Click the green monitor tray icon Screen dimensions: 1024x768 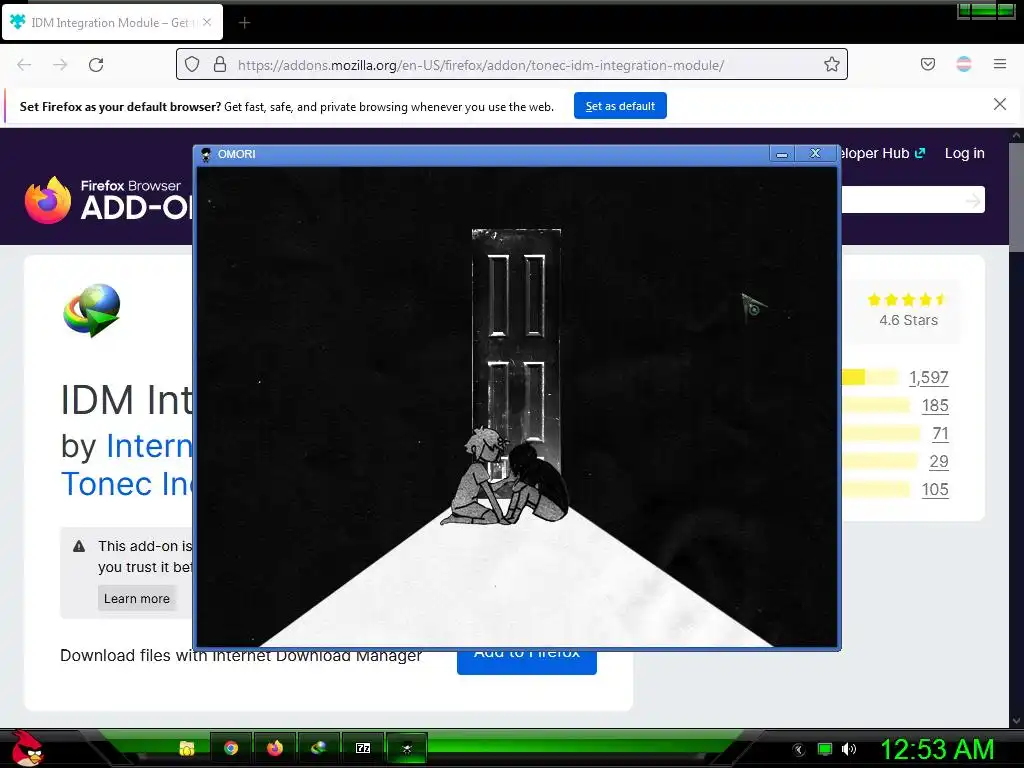(825, 749)
